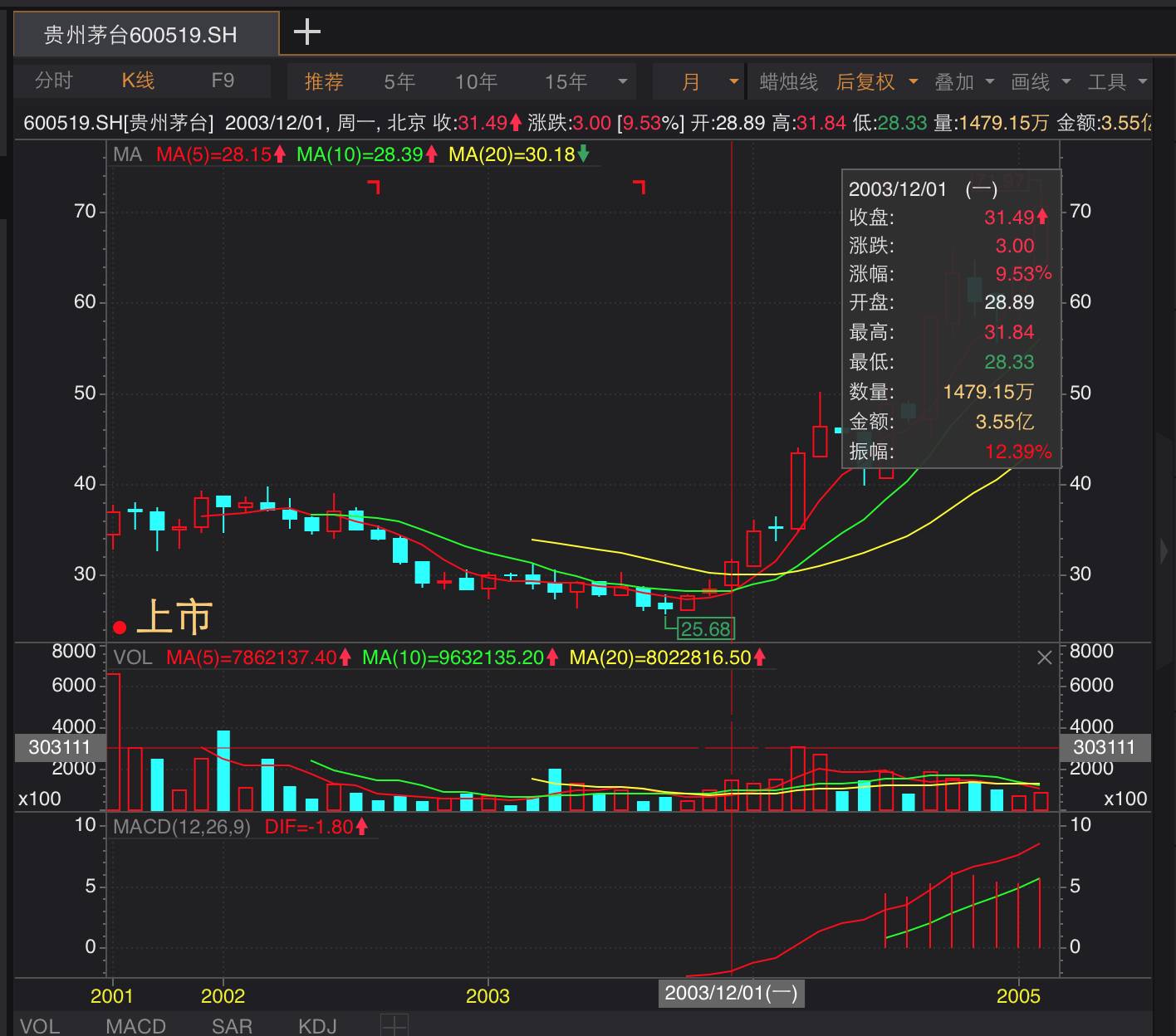The width and height of the screenshot is (1176, 1036).
Task: Open the 工具 tools dropdown
Action: click(x=1117, y=81)
